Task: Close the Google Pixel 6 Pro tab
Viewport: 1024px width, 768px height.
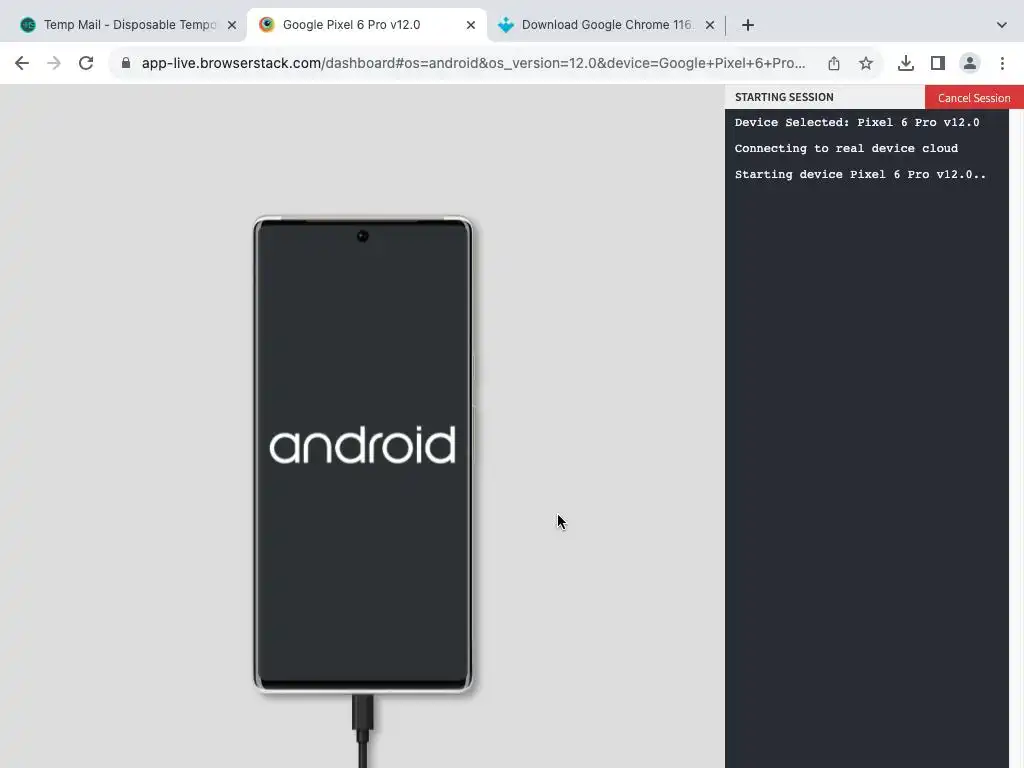Action: [471, 25]
